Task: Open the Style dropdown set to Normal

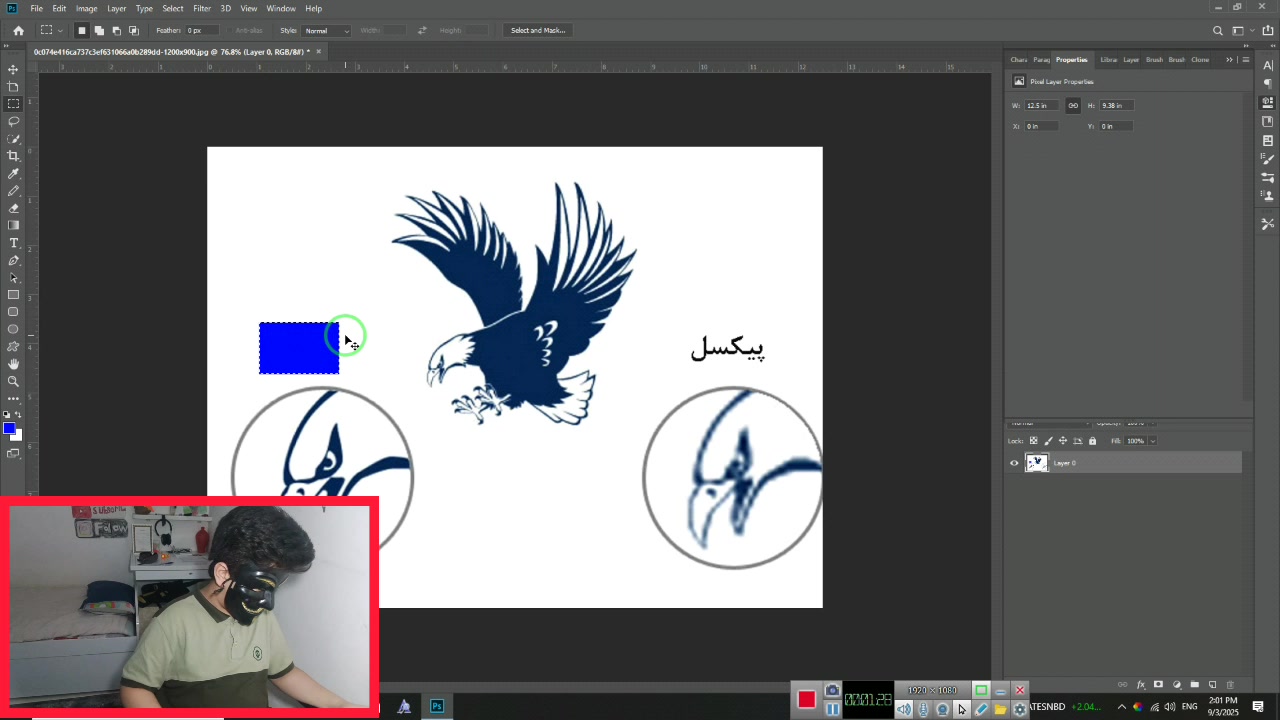Action: tap(327, 31)
